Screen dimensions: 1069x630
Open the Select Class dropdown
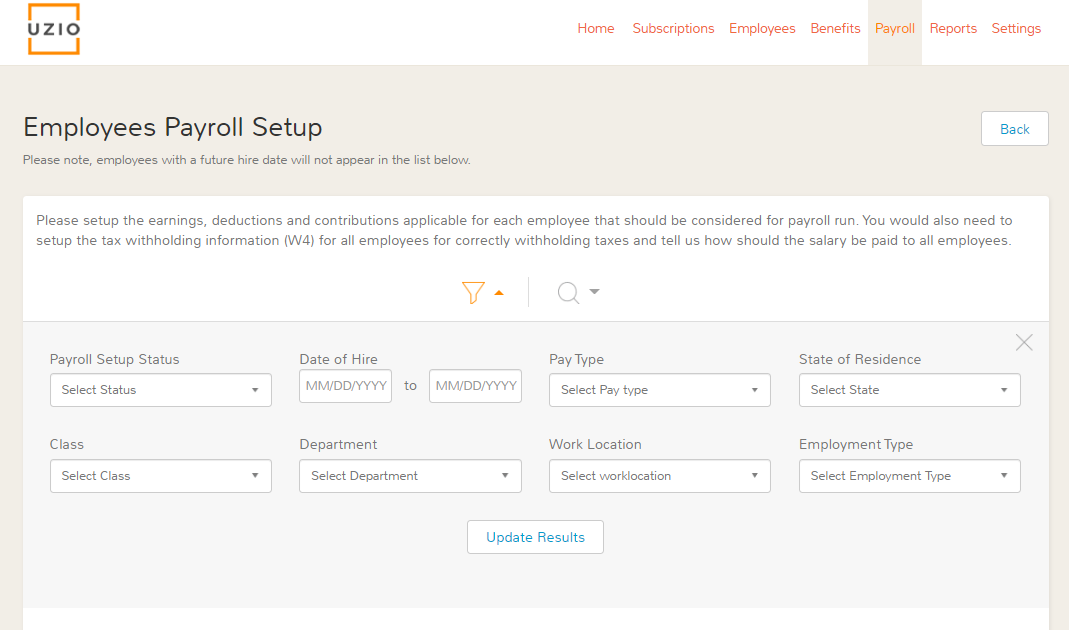[160, 476]
